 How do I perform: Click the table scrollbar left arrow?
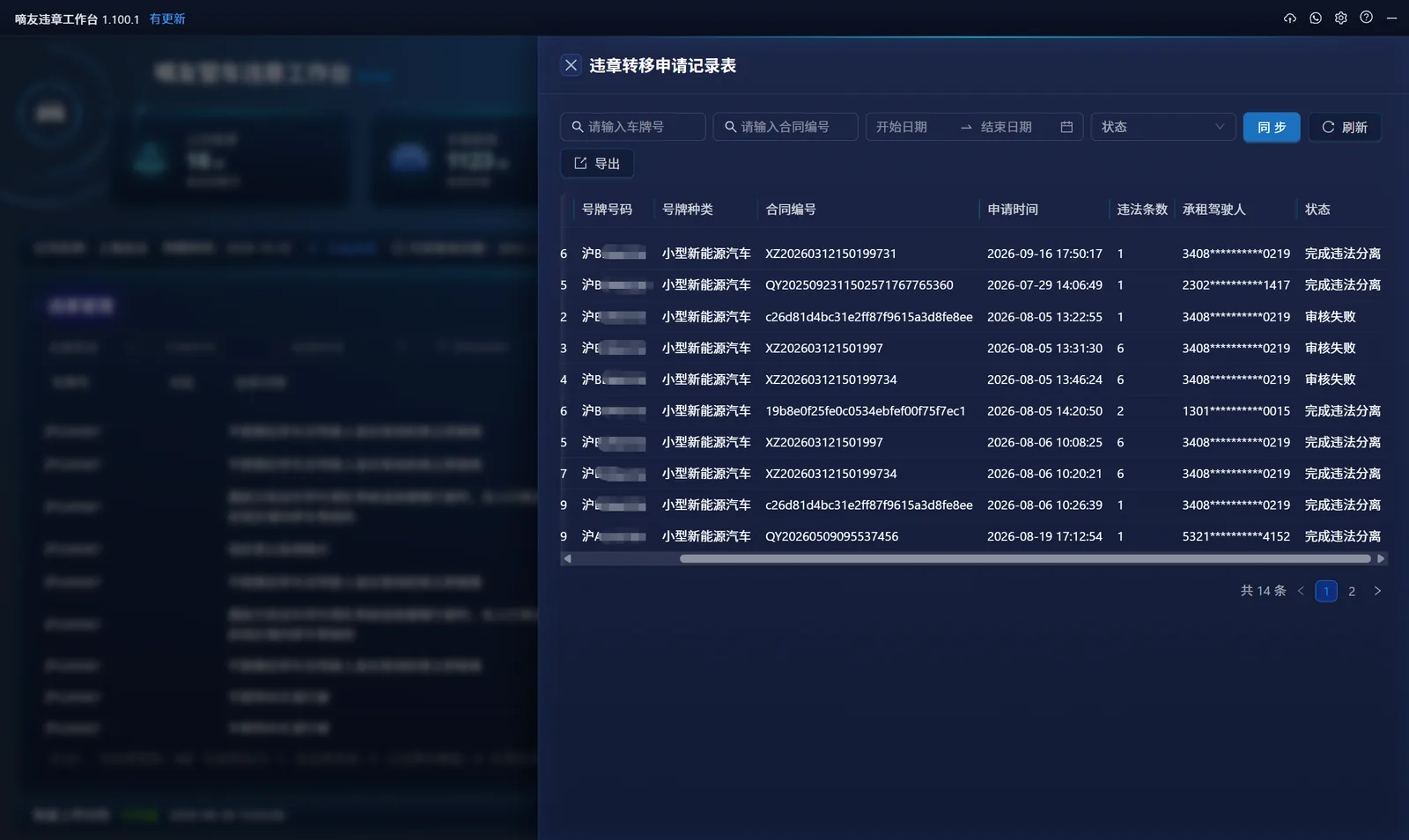[x=568, y=558]
